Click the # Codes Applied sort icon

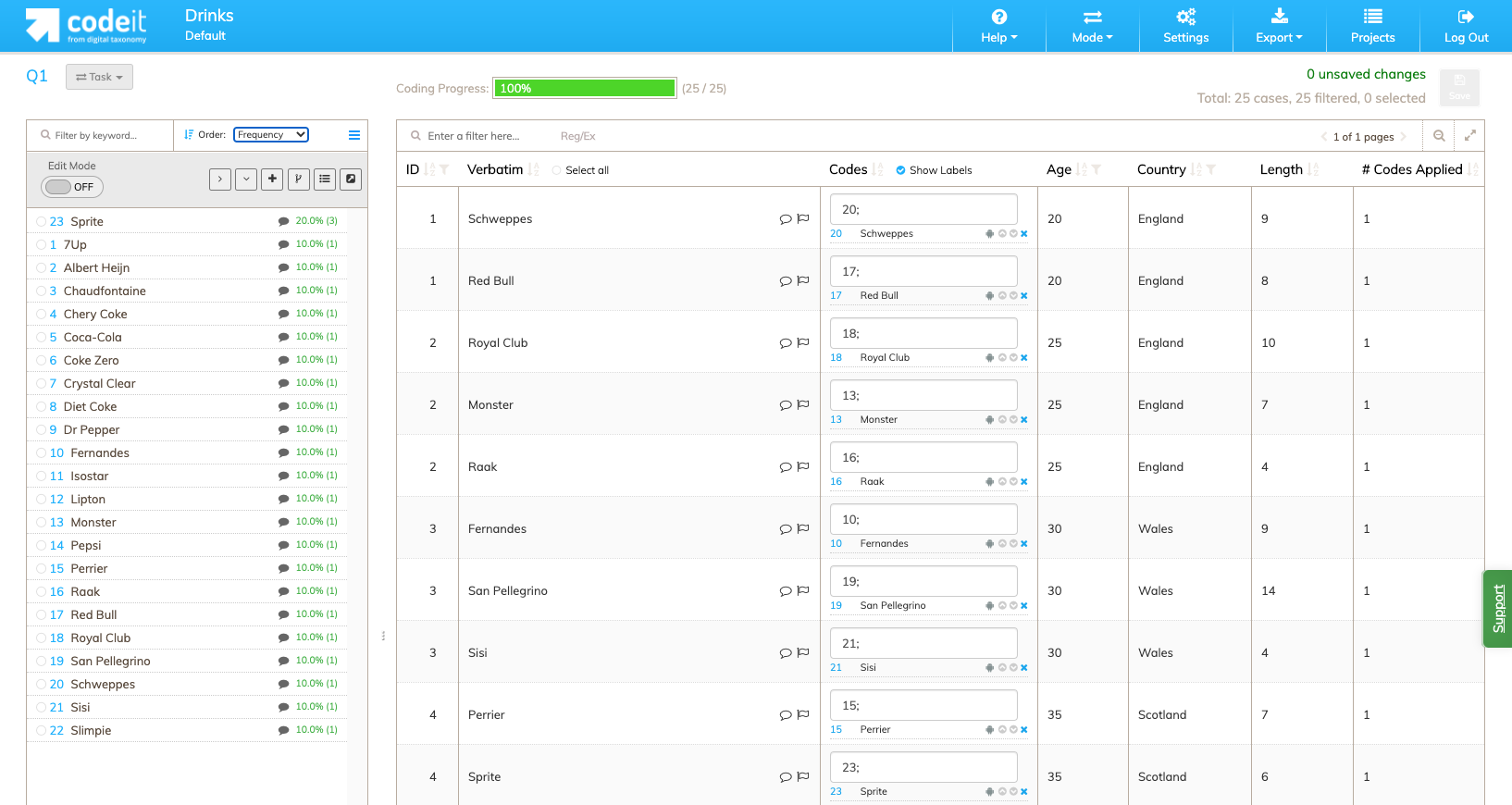point(1473,169)
